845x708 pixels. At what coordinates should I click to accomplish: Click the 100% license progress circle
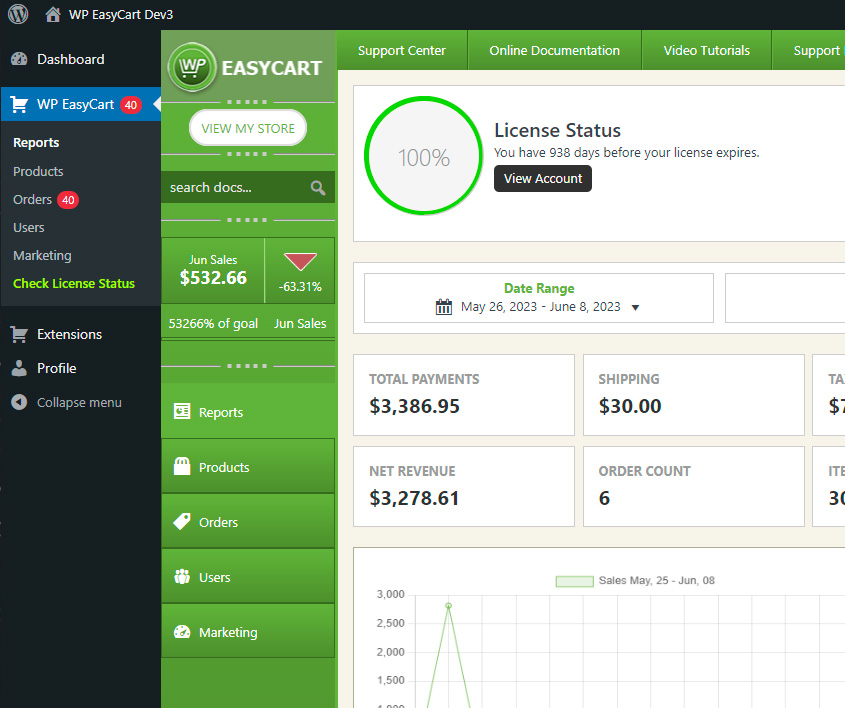pyautogui.click(x=423, y=157)
